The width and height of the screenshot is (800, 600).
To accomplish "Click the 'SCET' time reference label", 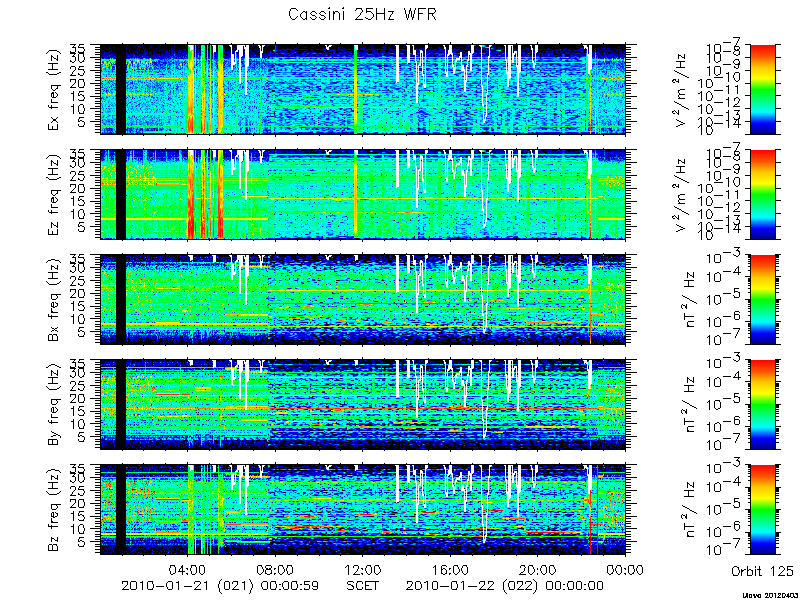I will click(x=362, y=586).
